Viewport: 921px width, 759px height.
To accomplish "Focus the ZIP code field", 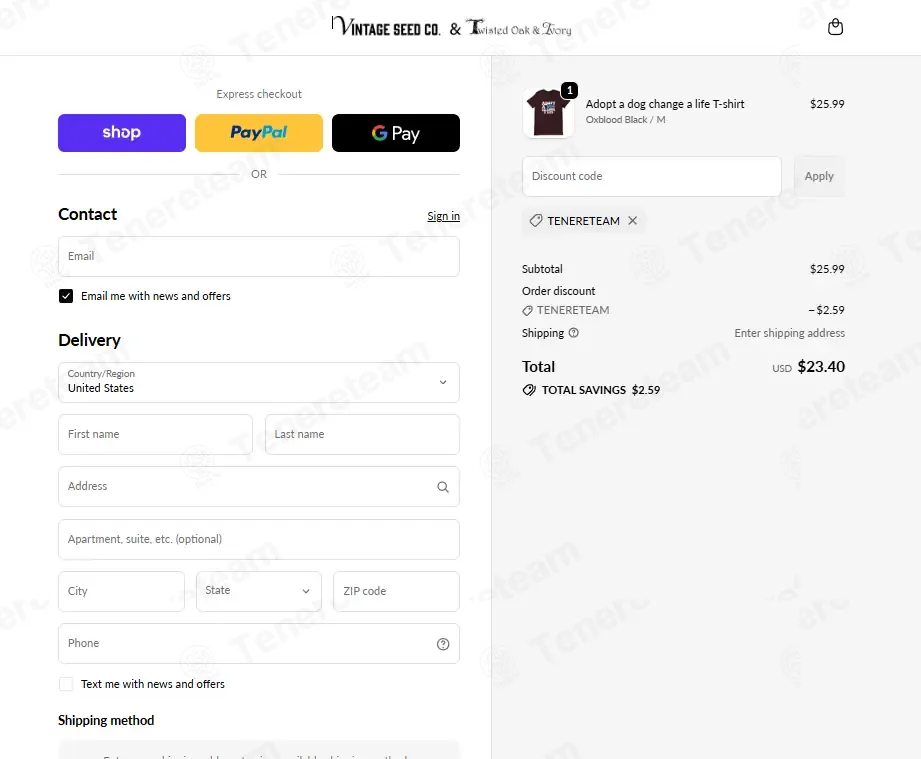I will [x=396, y=591].
